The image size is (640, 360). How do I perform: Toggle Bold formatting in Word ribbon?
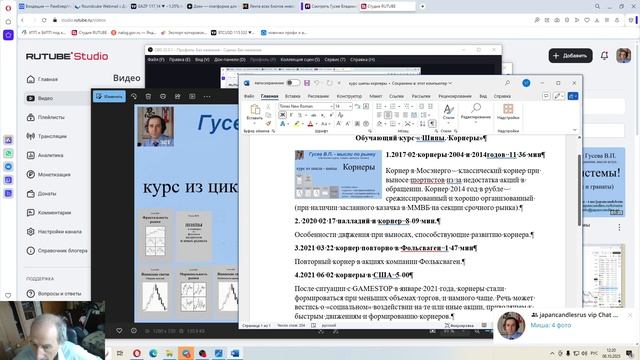pyautogui.click(x=282, y=115)
